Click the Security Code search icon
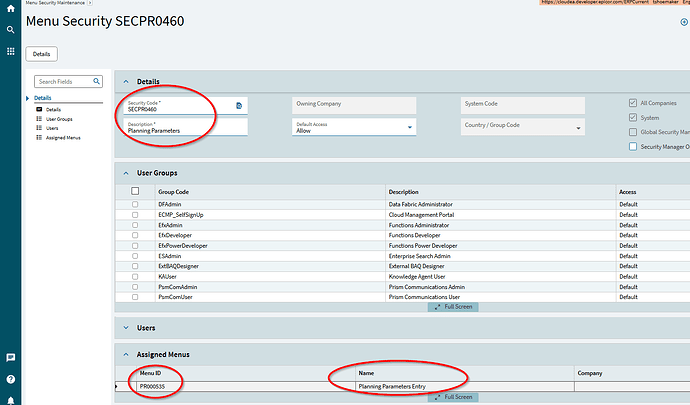 pos(239,105)
